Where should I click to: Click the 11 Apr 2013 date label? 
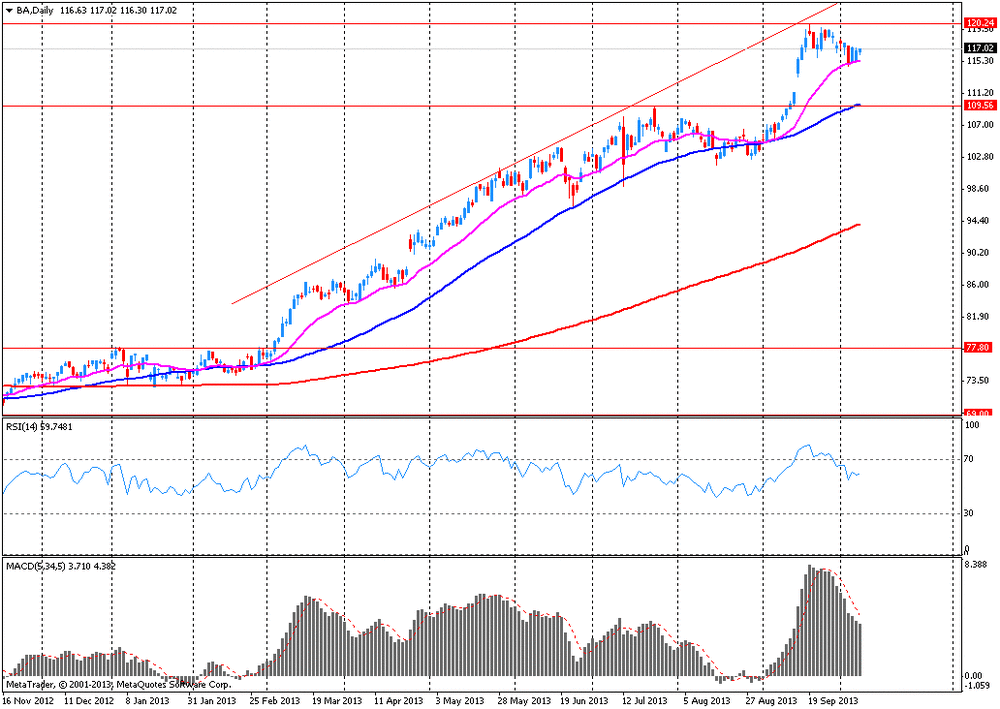coord(399,701)
